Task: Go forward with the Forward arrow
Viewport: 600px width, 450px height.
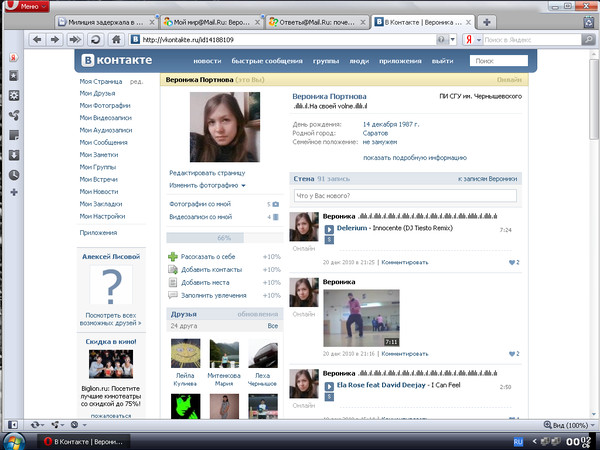Action: pyautogui.click(x=55, y=39)
